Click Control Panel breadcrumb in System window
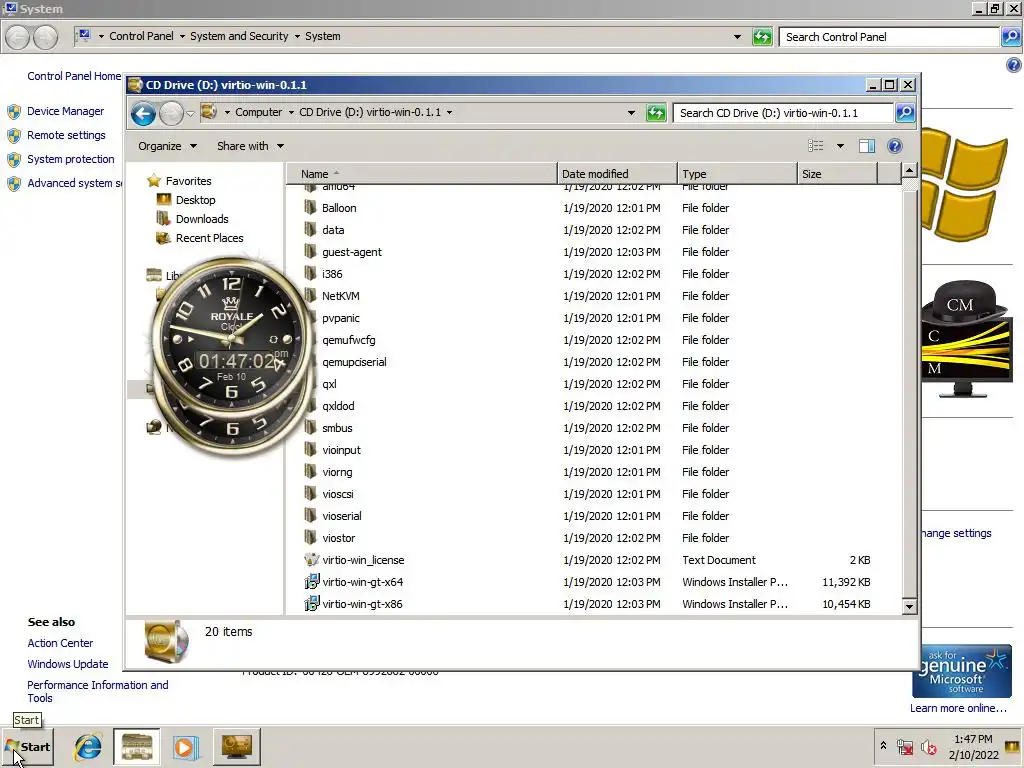1024x768 pixels. click(141, 36)
